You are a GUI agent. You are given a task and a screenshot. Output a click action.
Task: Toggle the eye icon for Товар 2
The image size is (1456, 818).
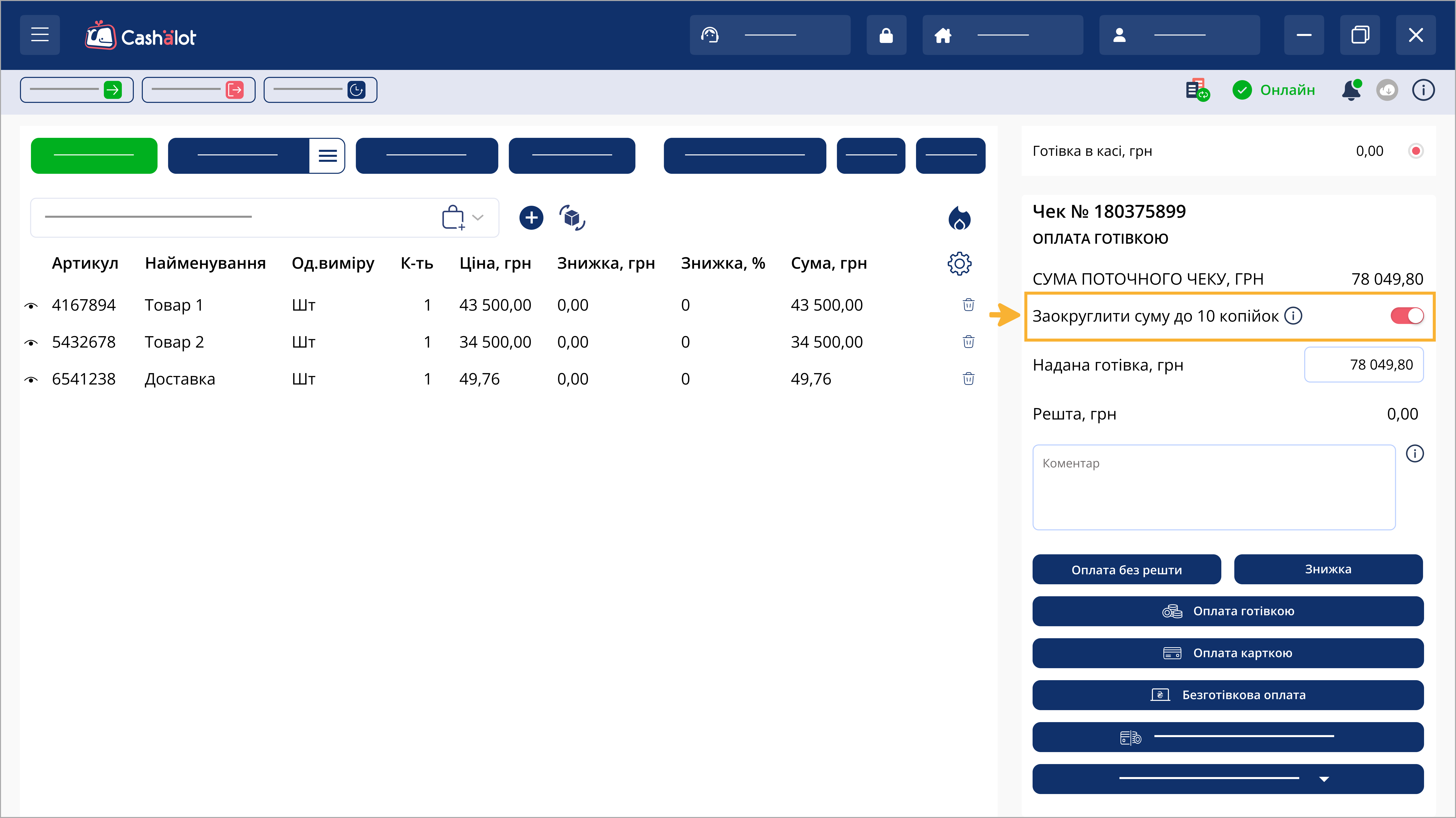point(31,343)
